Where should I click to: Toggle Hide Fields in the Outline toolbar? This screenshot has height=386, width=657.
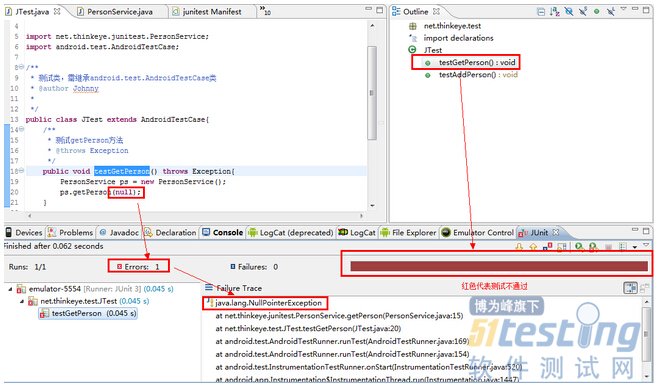[569, 12]
